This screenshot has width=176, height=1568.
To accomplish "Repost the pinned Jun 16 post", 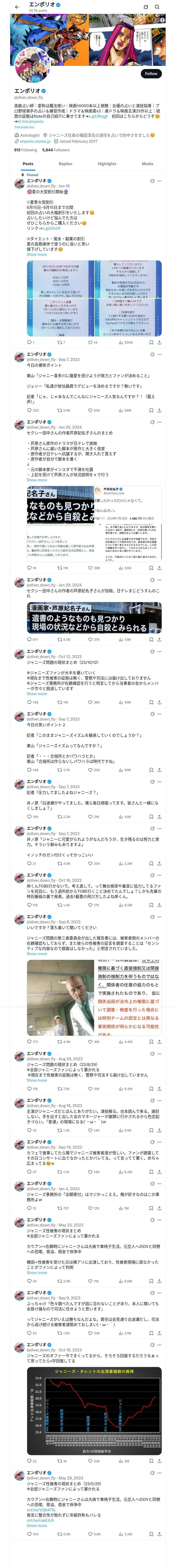I will (x=59, y=343).
